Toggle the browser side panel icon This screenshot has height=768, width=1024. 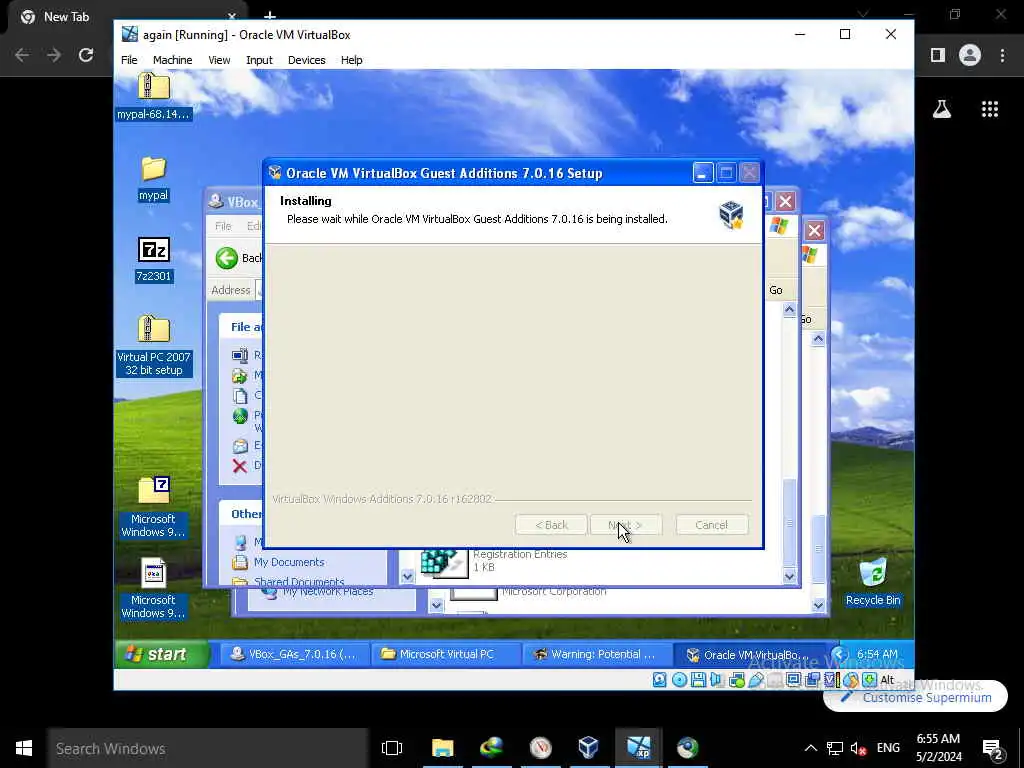938,55
